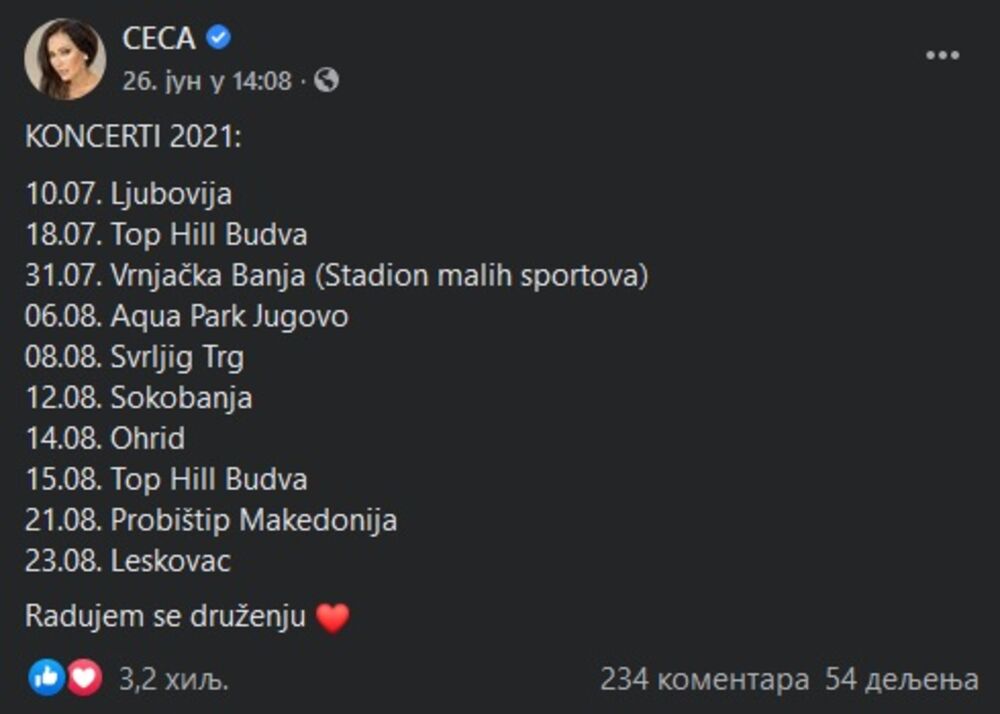The width and height of the screenshot is (1000, 714).
Task: Select the 06.08. Aqua Park Jugovo line
Action: click(186, 316)
